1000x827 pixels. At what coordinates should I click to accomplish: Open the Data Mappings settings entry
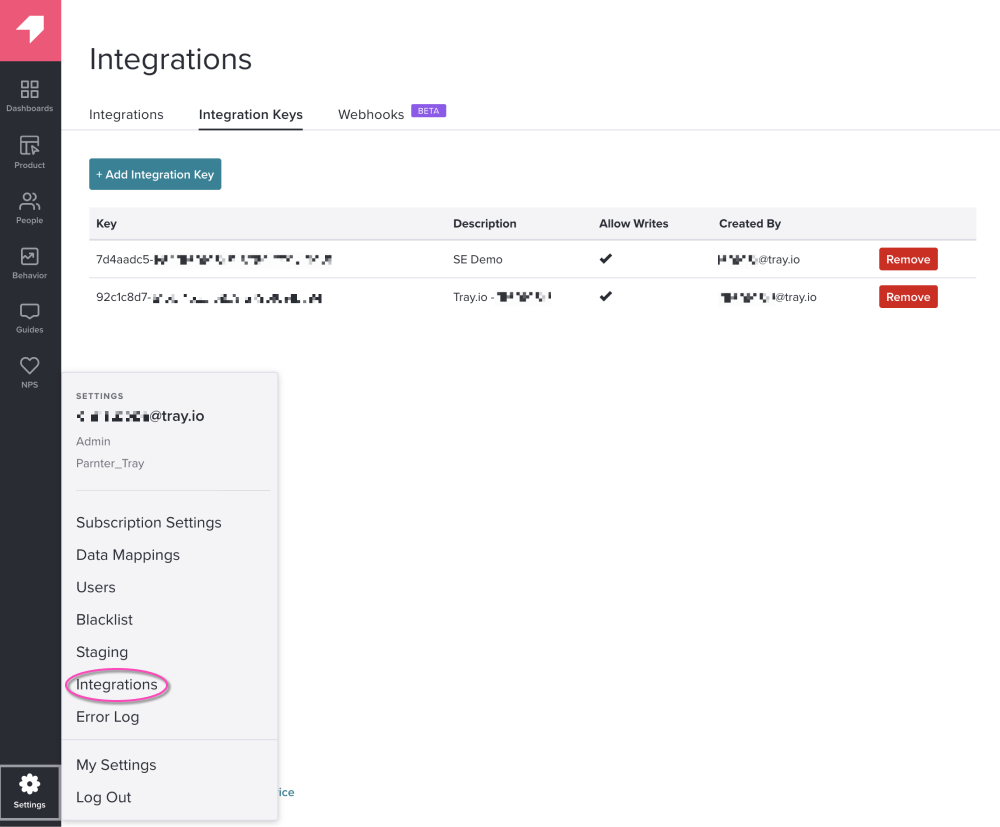click(128, 554)
